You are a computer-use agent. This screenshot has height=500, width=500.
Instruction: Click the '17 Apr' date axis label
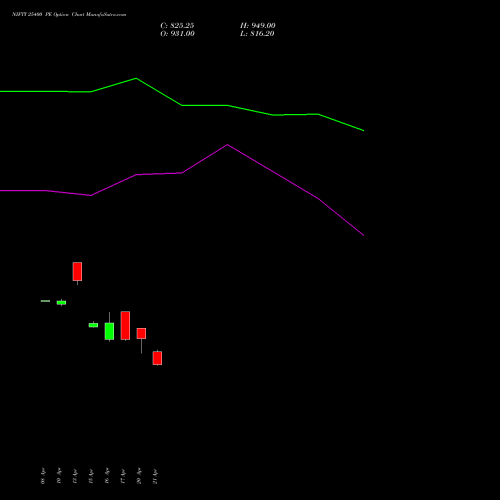point(123,476)
